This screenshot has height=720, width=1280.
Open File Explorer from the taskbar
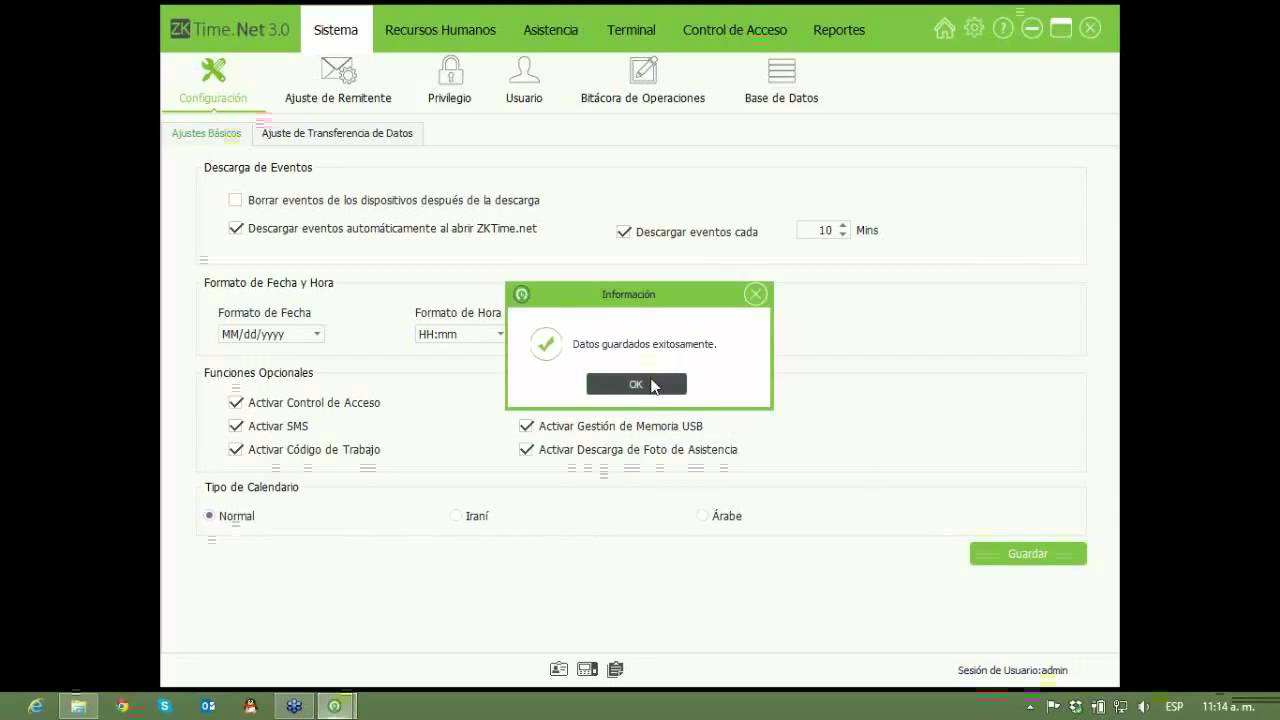pyautogui.click(x=78, y=706)
